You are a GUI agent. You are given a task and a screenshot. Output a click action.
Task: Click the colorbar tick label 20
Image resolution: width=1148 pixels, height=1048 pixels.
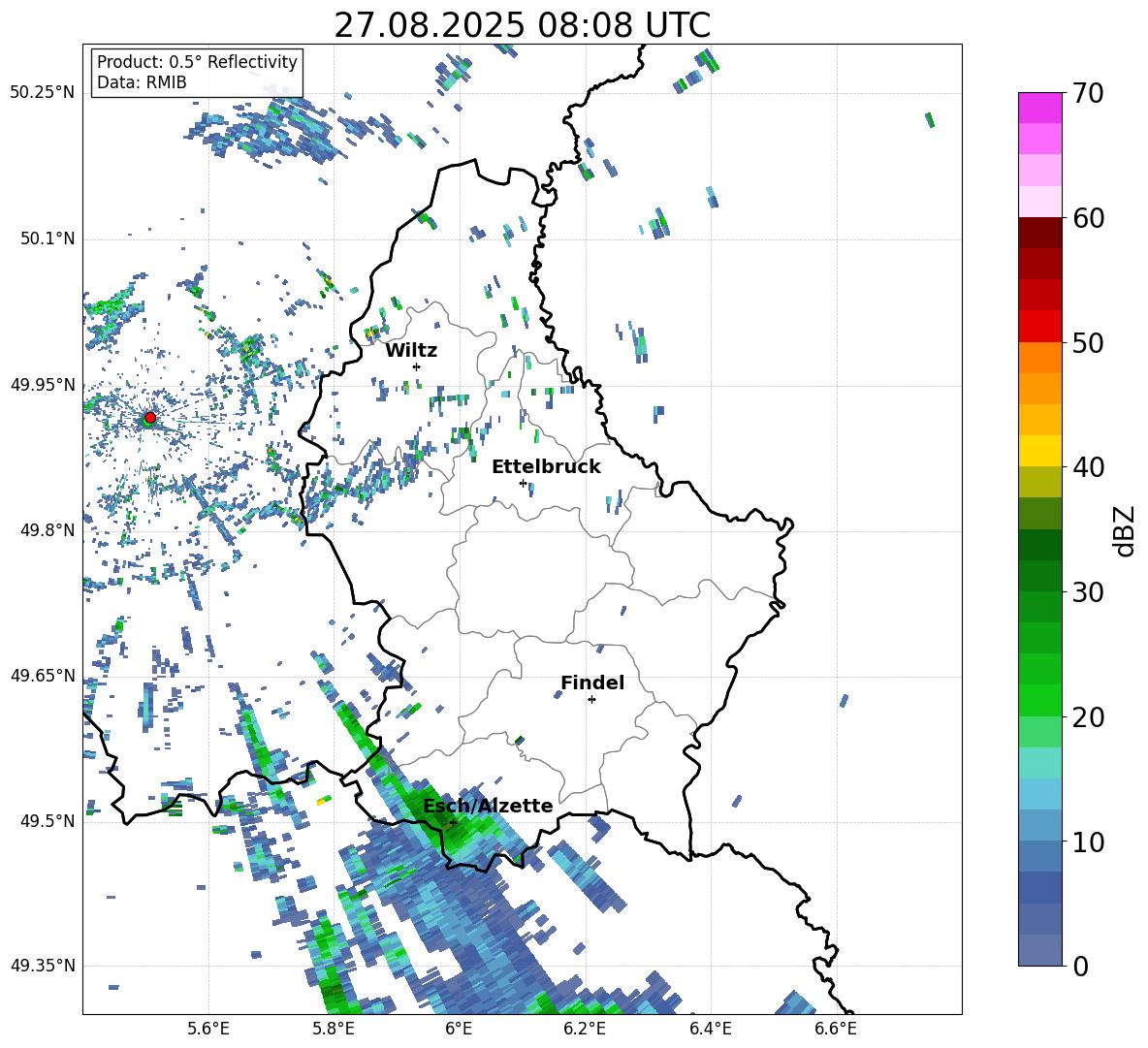(x=1088, y=717)
